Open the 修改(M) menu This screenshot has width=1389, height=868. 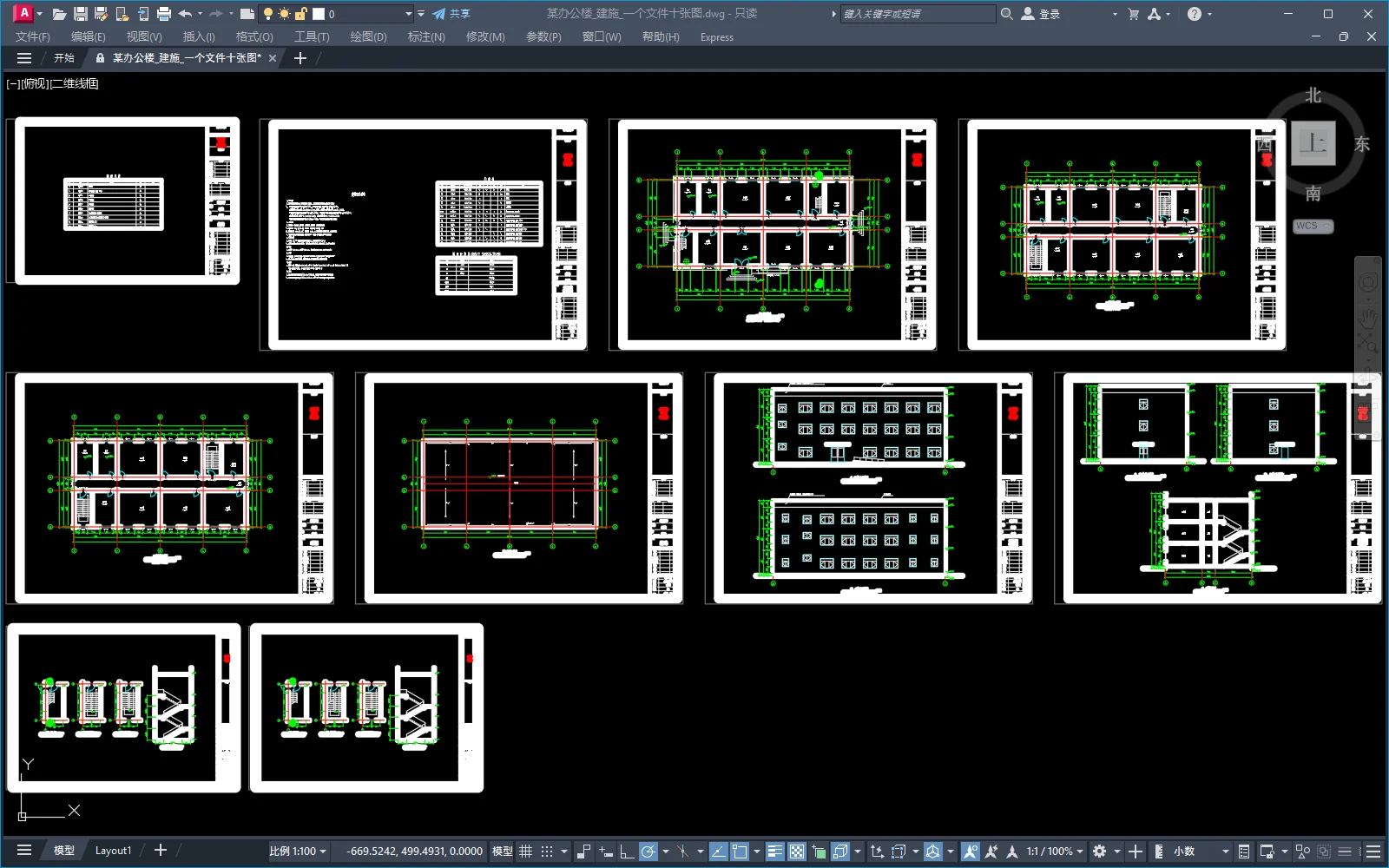tap(485, 36)
